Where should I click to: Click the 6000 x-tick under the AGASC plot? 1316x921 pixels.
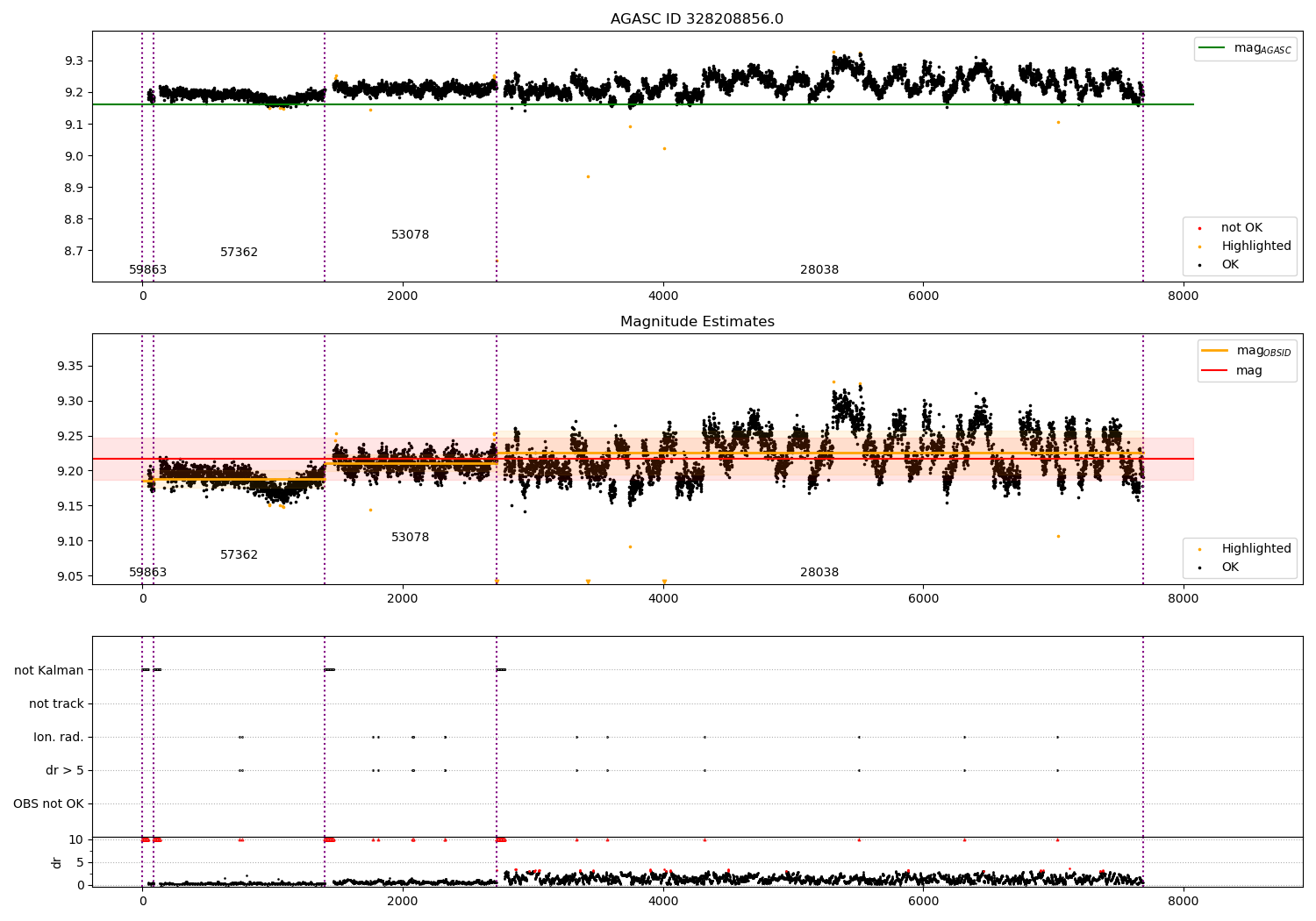pyautogui.click(x=923, y=296)
